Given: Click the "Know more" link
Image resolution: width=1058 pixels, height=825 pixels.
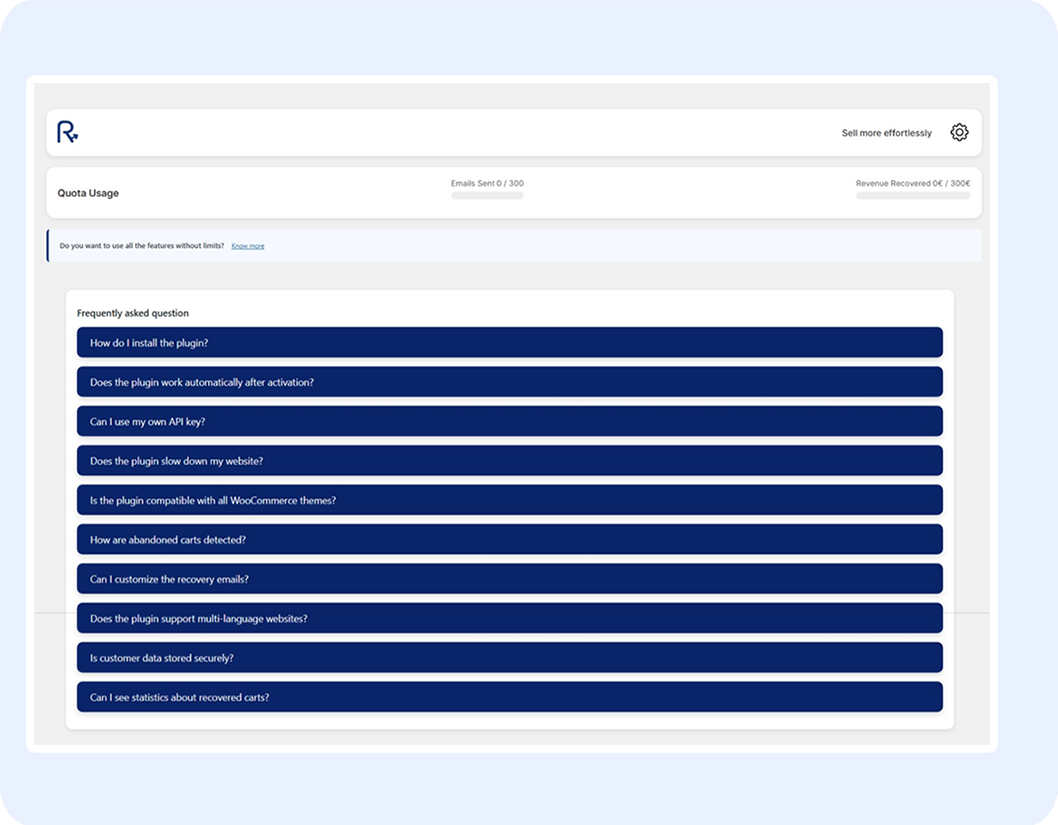Looking at the screenshot, I should (x=248, y=246).
